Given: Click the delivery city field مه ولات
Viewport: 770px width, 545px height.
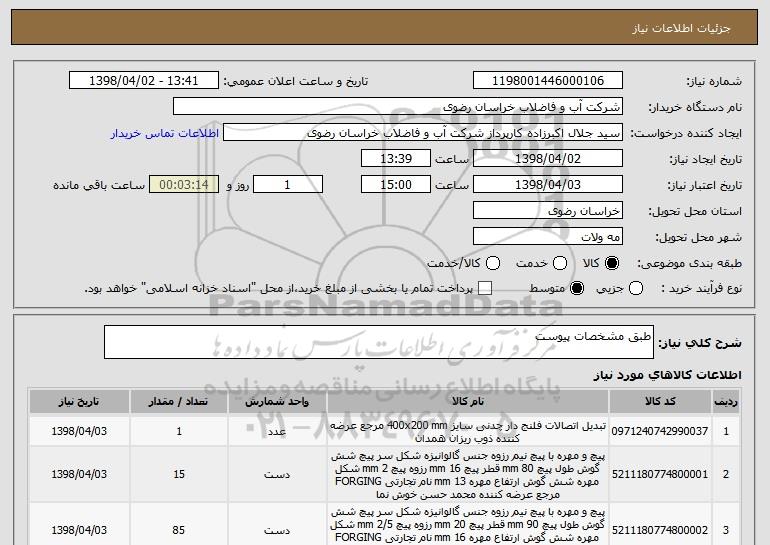Looking at the screenshot, I should [548, 237].
